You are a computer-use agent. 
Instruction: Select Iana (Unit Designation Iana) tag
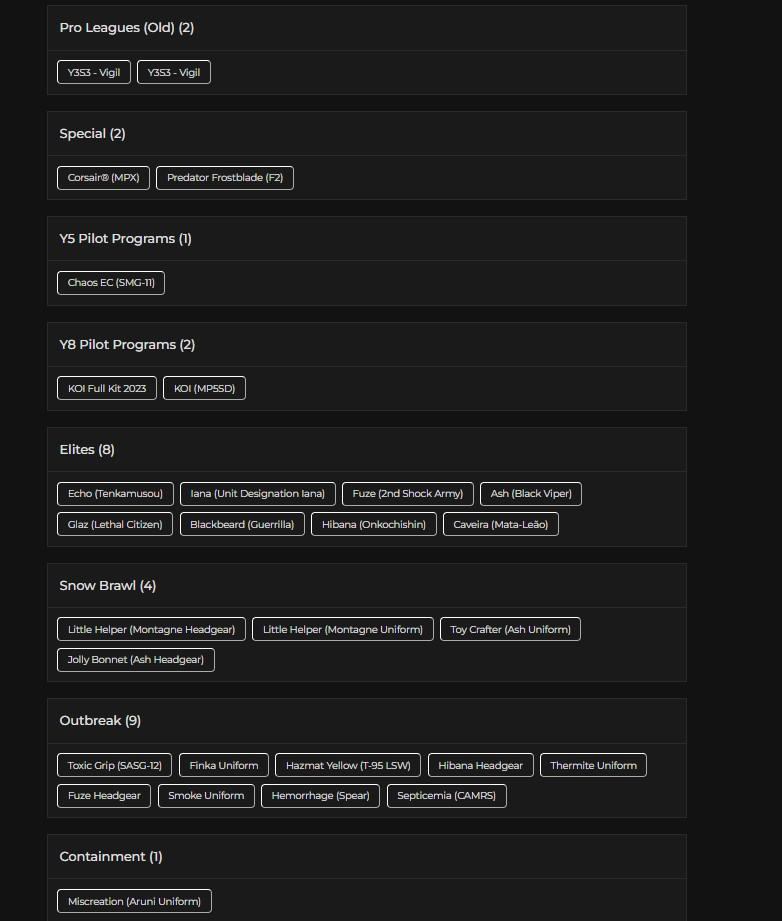point(257,494)
